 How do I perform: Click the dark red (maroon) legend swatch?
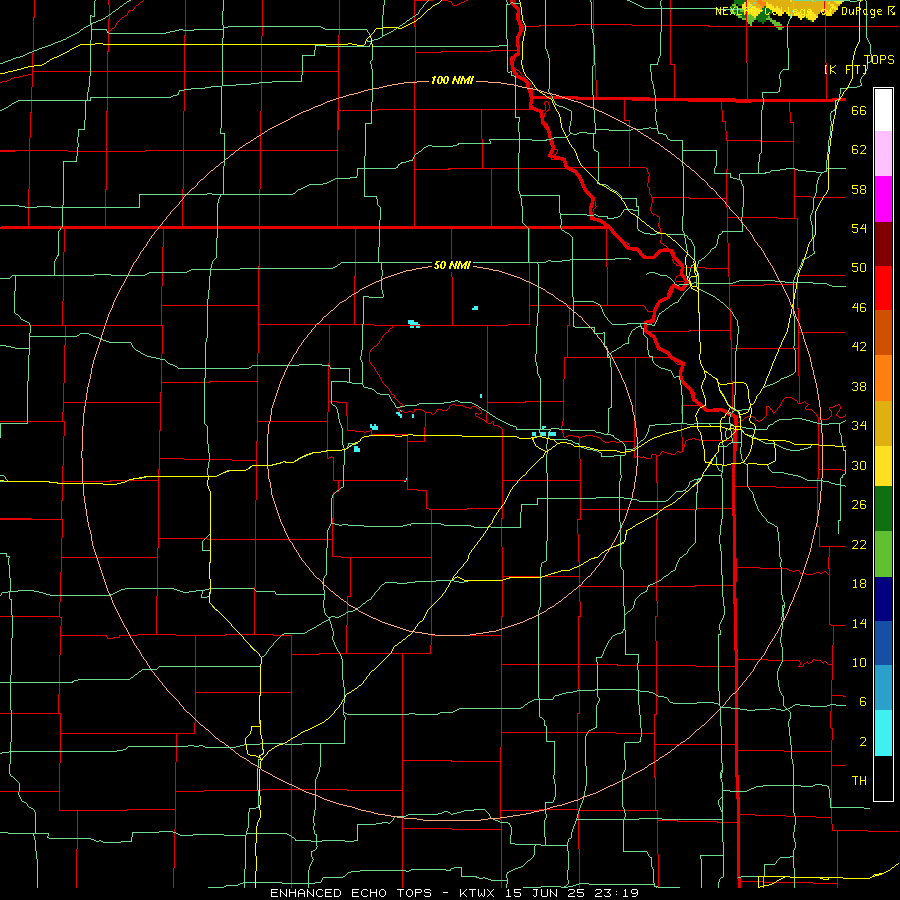883,244
